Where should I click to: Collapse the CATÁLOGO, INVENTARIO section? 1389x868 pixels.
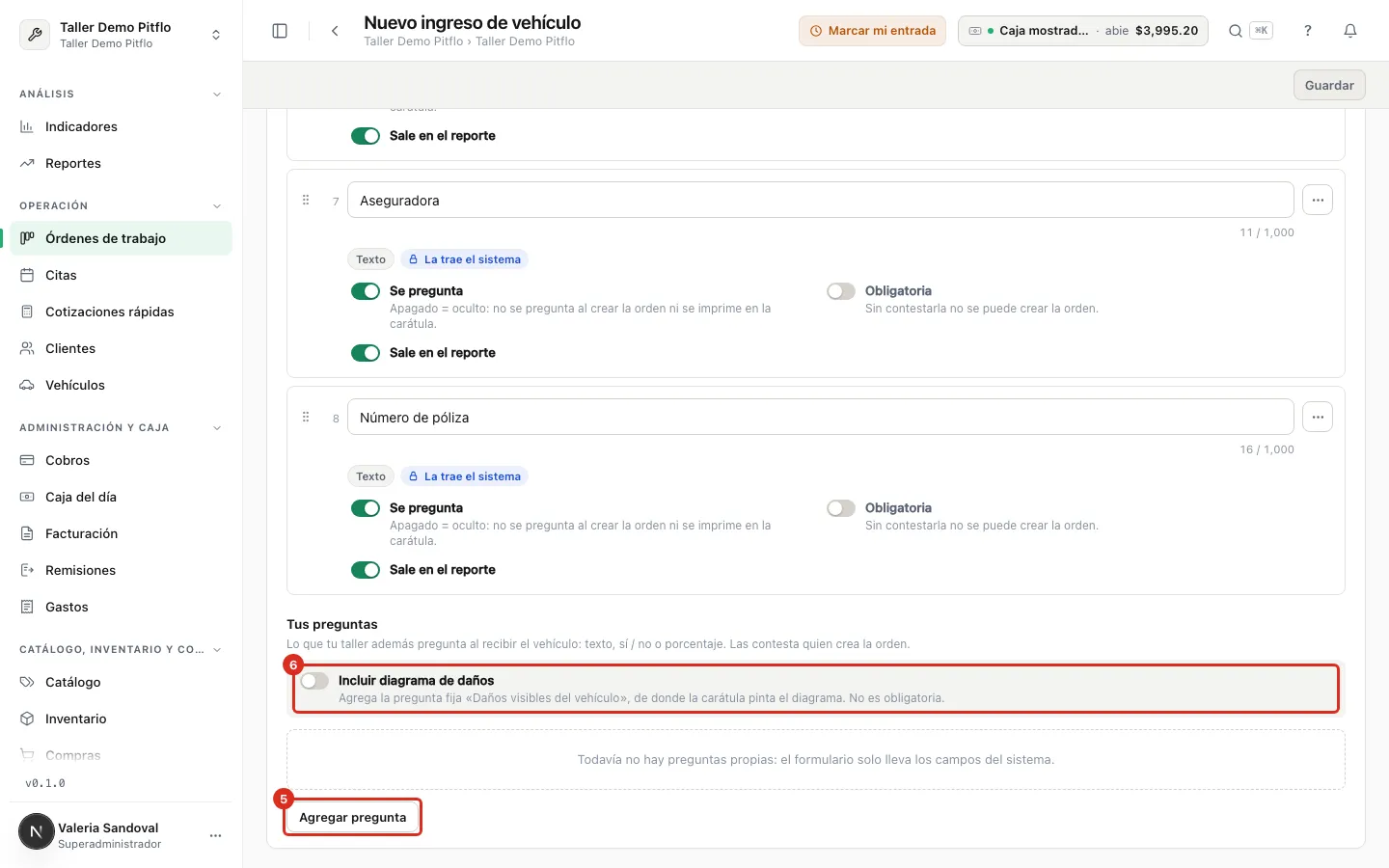[x=217, y=650]
